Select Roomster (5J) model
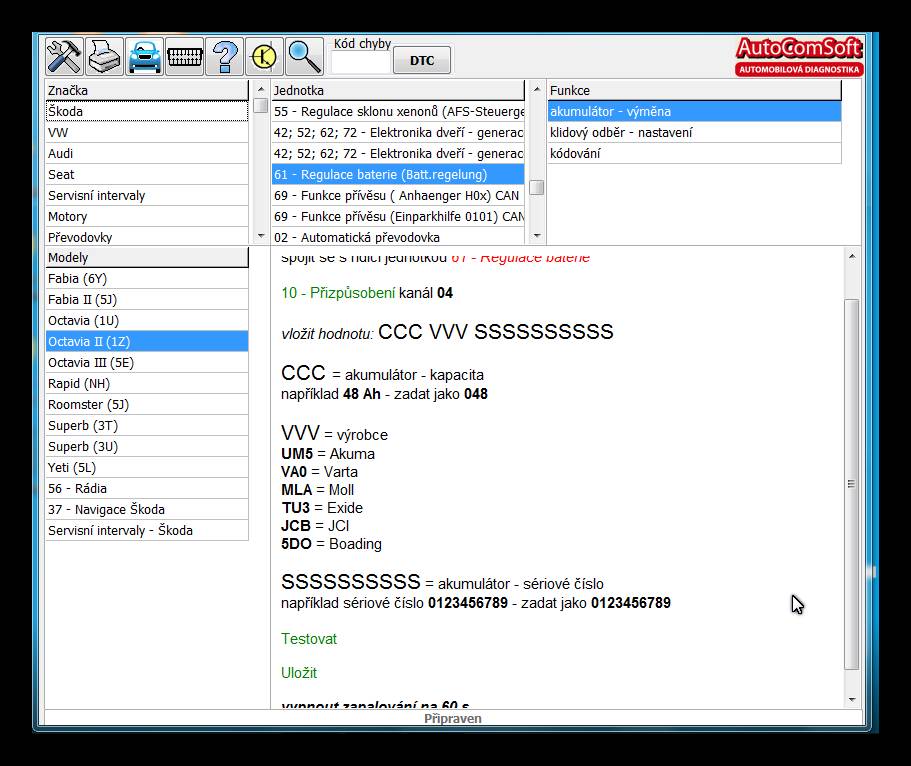The image size is (911, 766). 147,405
